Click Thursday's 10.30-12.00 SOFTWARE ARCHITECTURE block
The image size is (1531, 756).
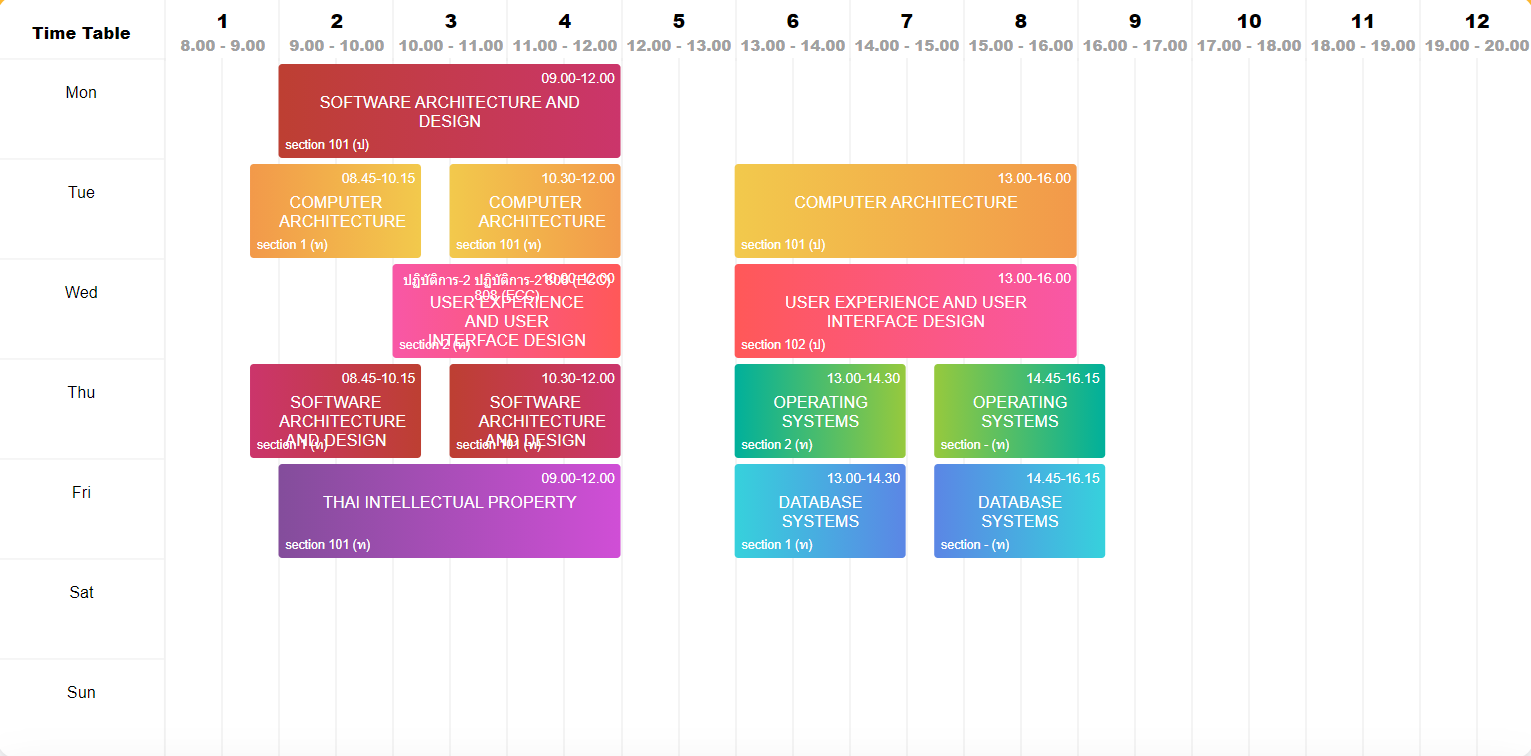click(x=535, y=410)
